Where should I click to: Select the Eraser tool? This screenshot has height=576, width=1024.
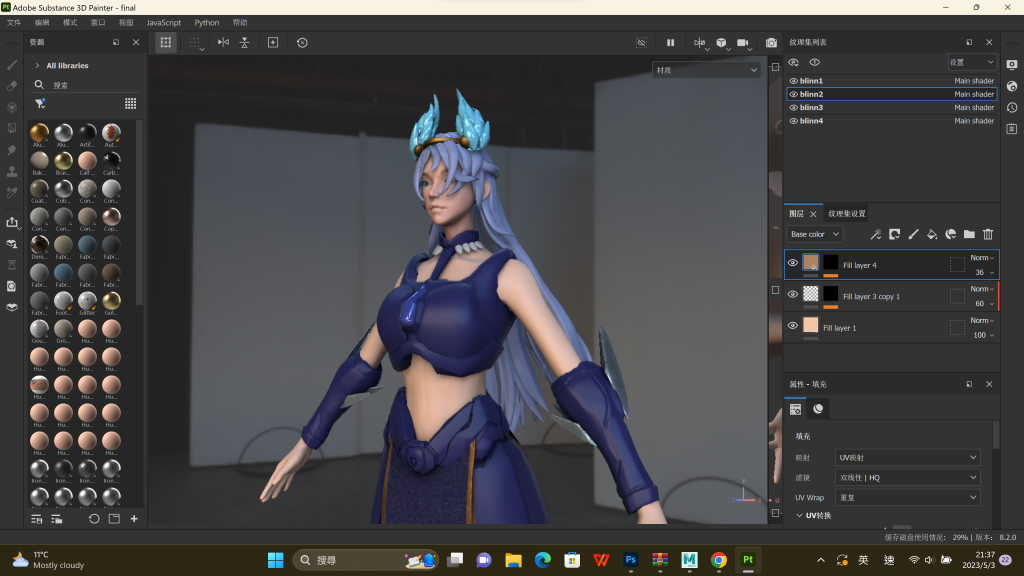tap(12, 86)
